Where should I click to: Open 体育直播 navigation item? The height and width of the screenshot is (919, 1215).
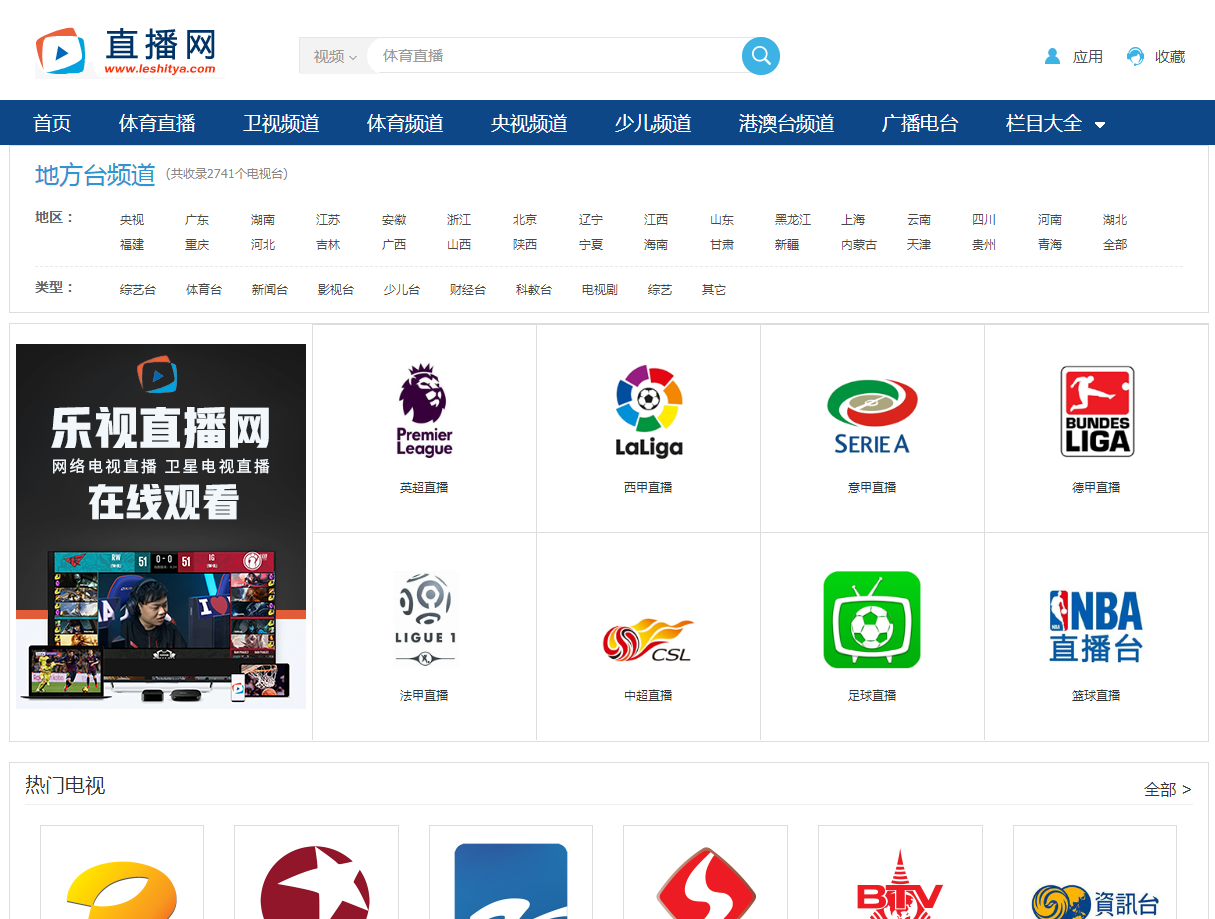pos(157,123)
